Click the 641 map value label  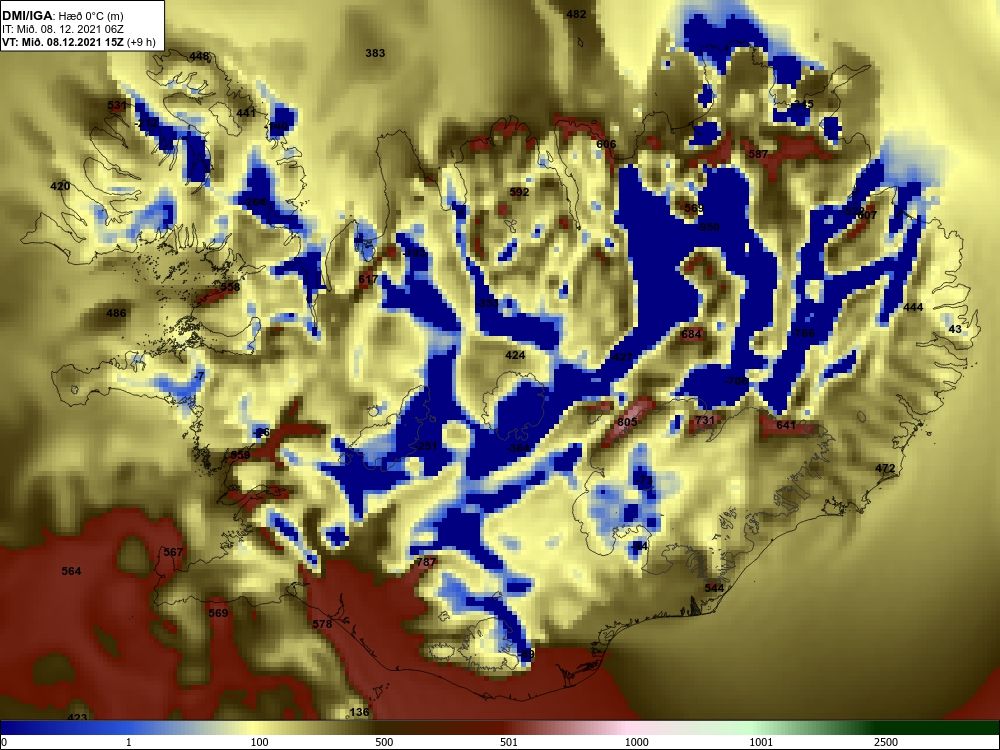(786, 425)
